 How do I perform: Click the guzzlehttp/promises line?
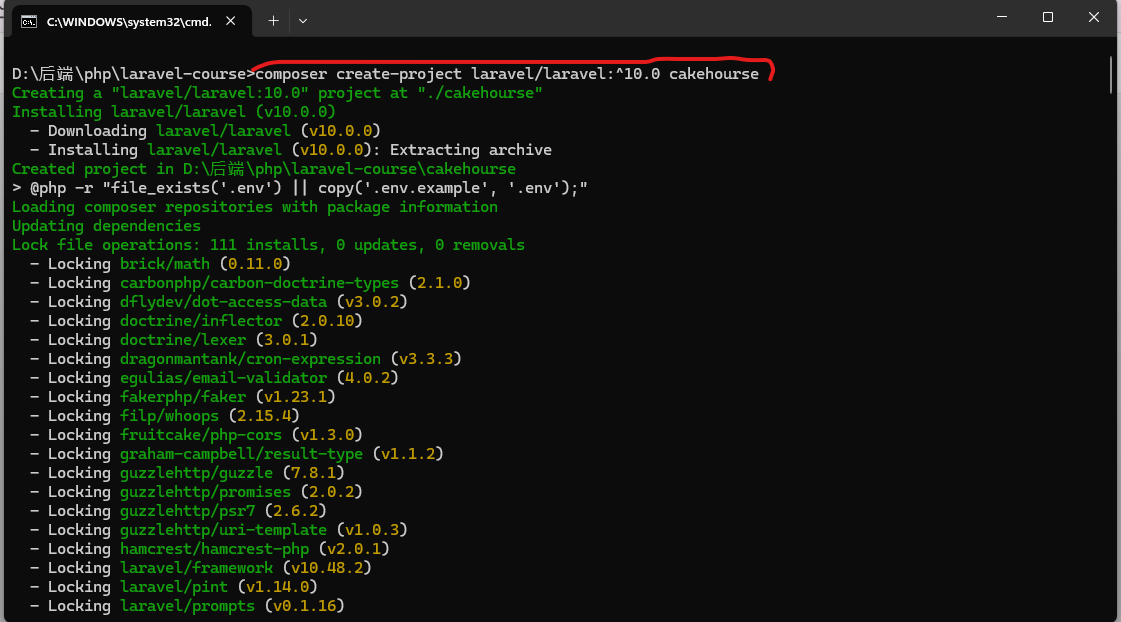click(x=196, y=492)
